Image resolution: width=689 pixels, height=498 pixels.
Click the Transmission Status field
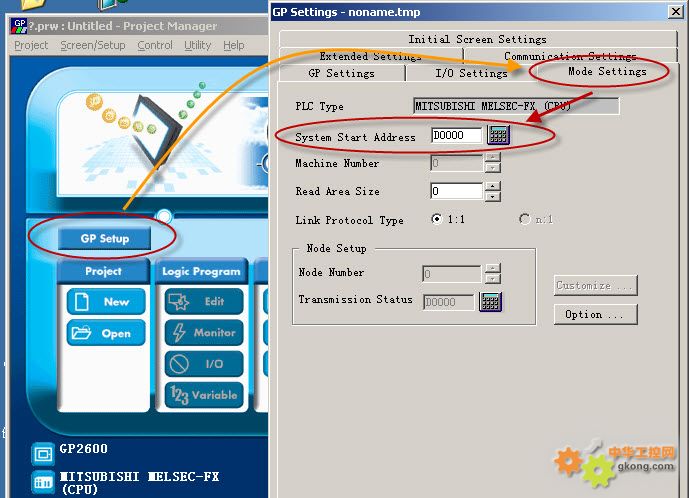coord(449,302)
